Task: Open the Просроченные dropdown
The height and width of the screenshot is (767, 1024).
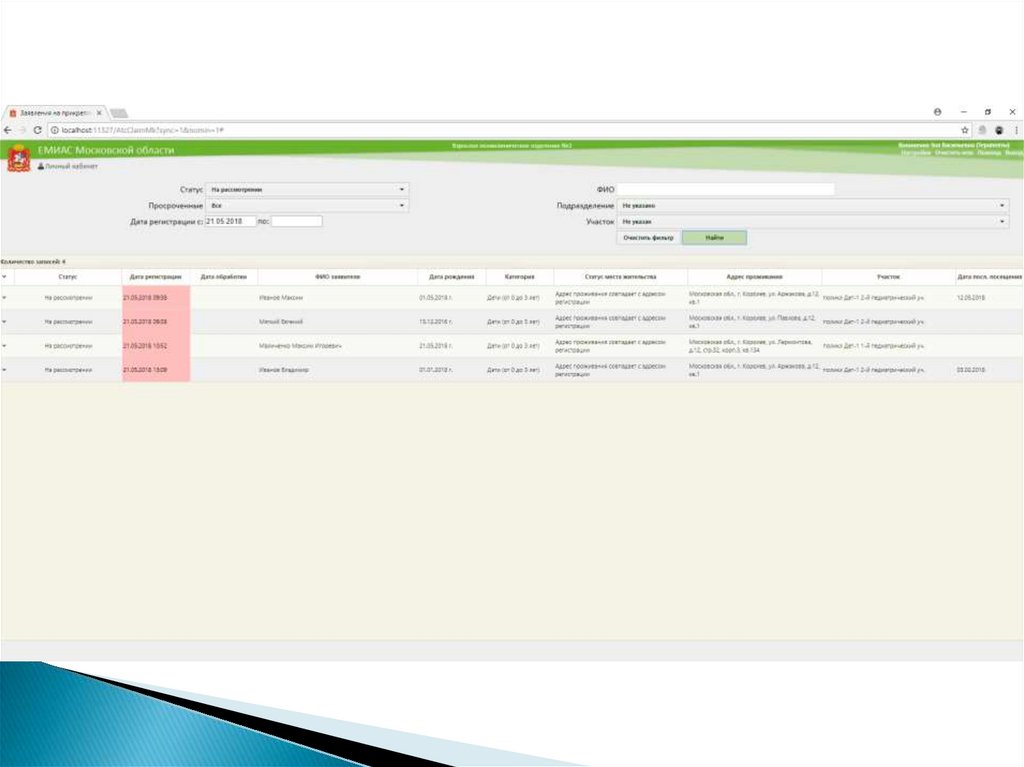Action: pos(307,205)
